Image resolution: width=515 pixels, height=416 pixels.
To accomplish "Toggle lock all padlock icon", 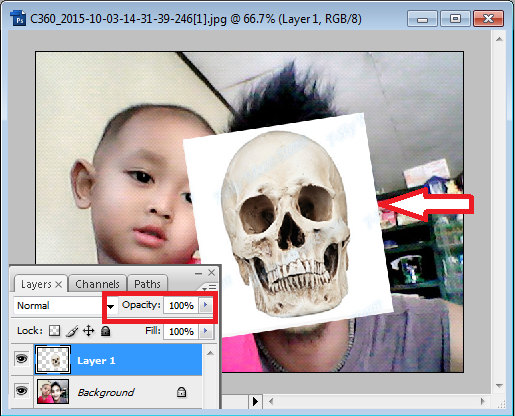I will click(106, 331).
